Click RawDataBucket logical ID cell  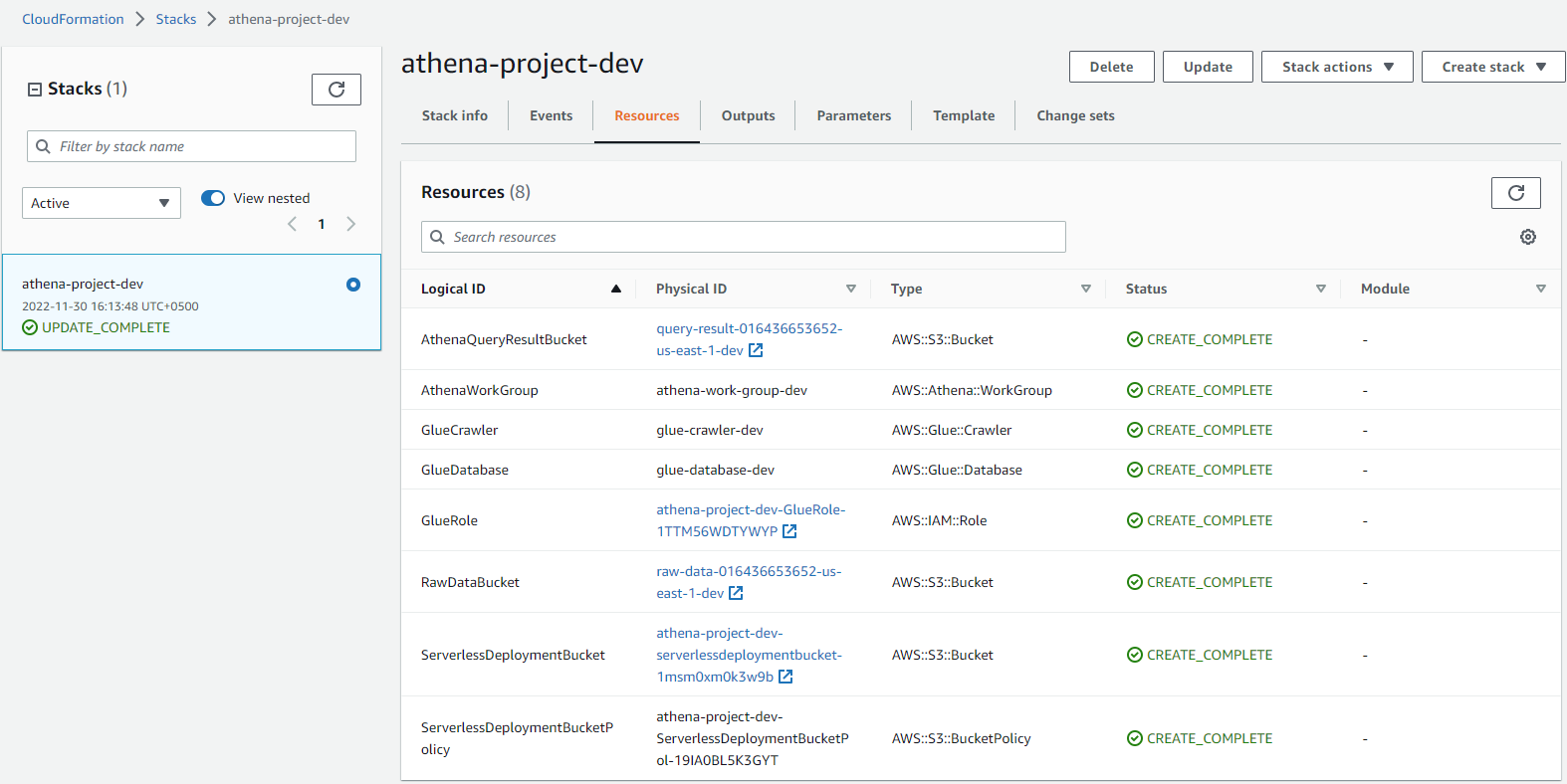click(x=470, y=582)
